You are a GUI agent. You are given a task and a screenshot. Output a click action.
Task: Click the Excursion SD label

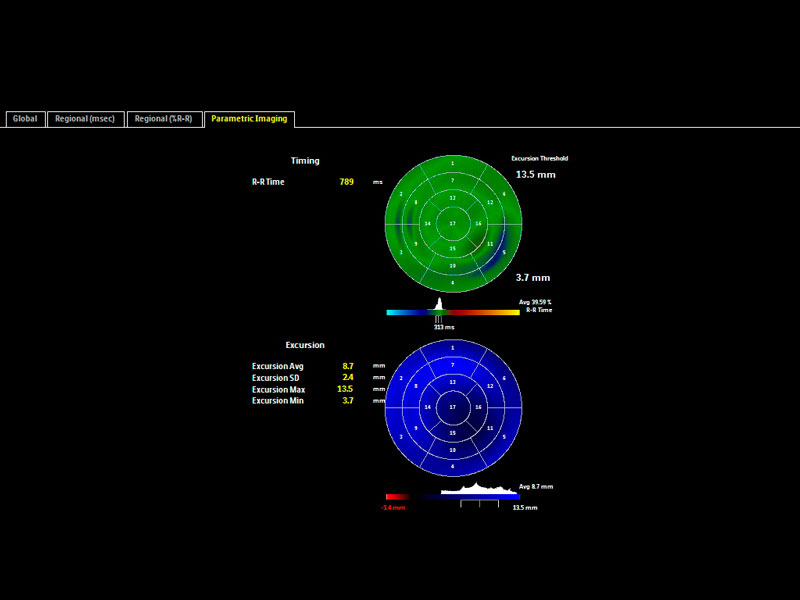tap(276, 378)
